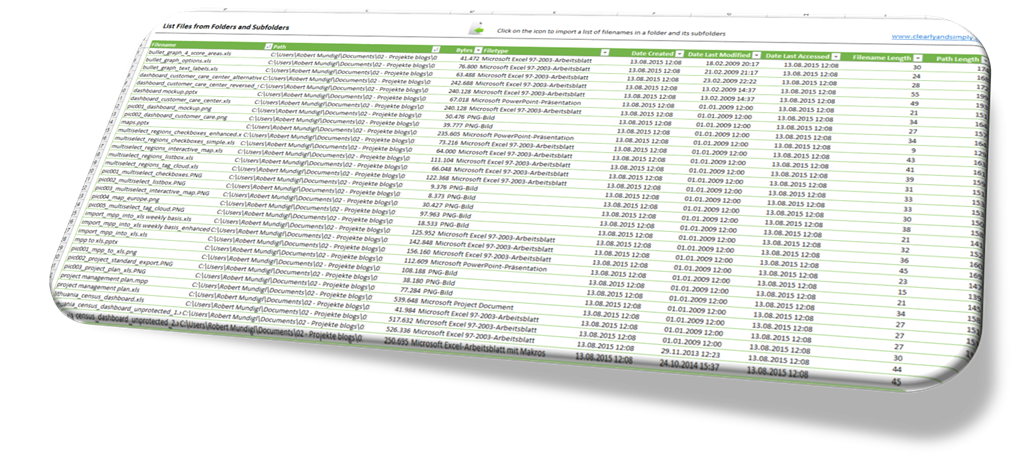1024x468 pixels.
Task: Select the modified date 21.02.2009 21:17
Action: [731, 73]
